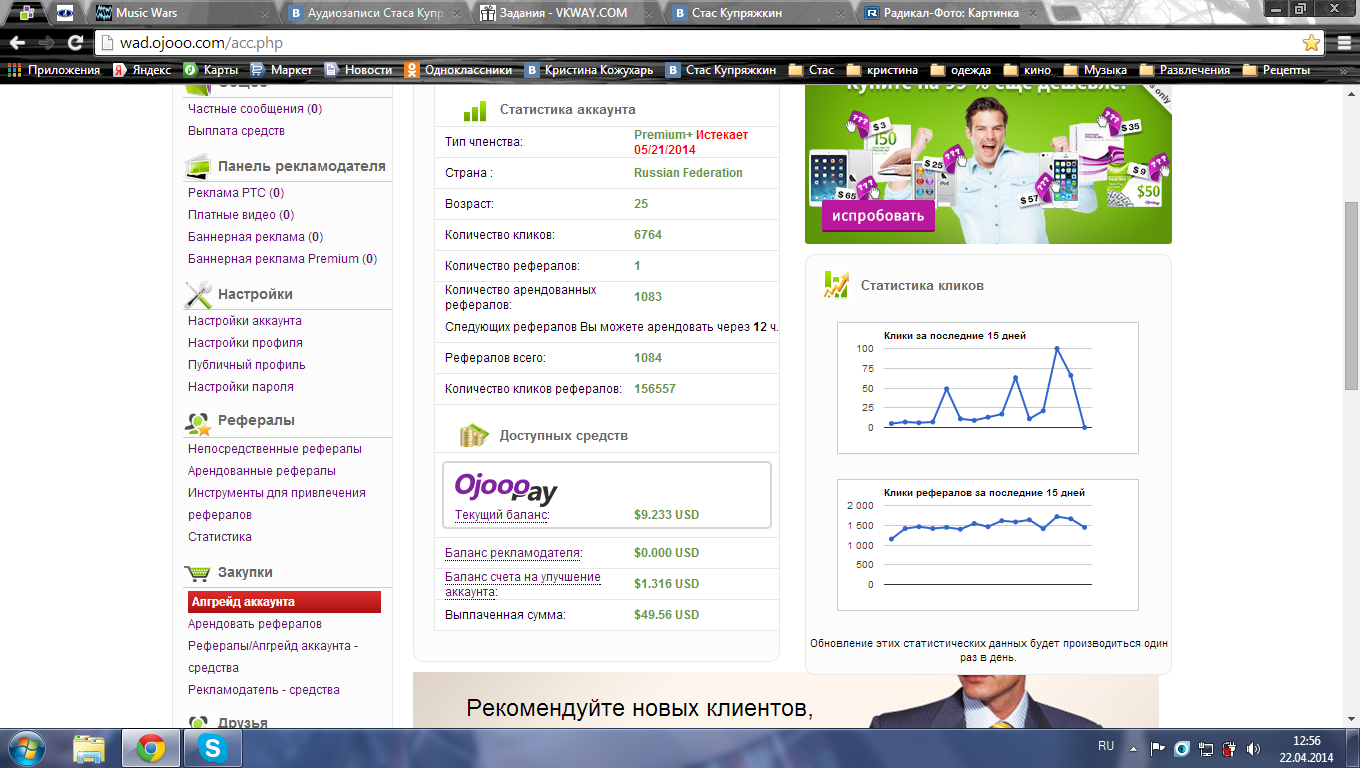Open the Яндекс bookmark
Image resolution: width=1360 pixels, height=768 pixels.
point(142,70)
